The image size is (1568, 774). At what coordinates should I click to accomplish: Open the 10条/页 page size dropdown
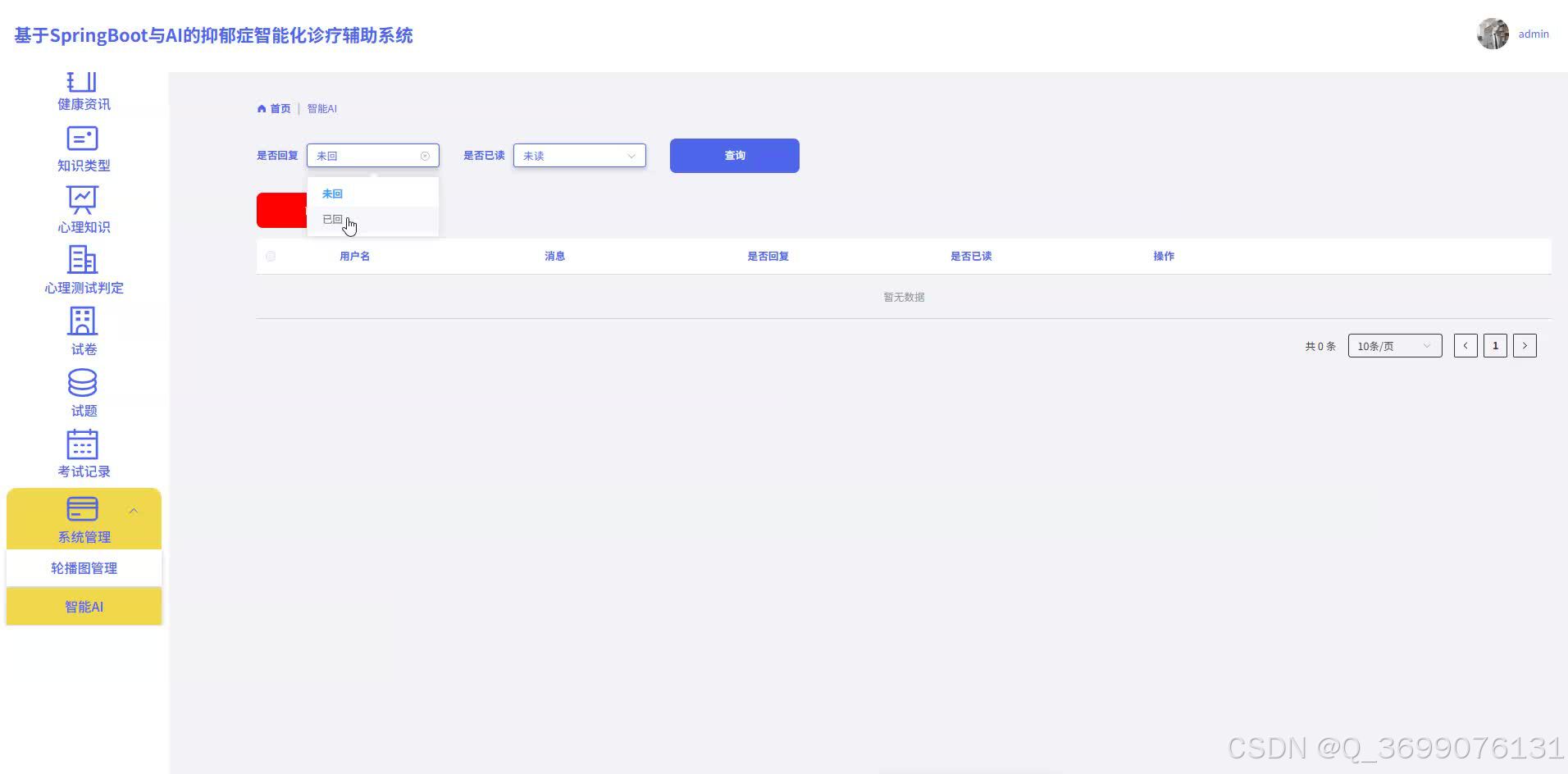click(x=1395, y=346)
